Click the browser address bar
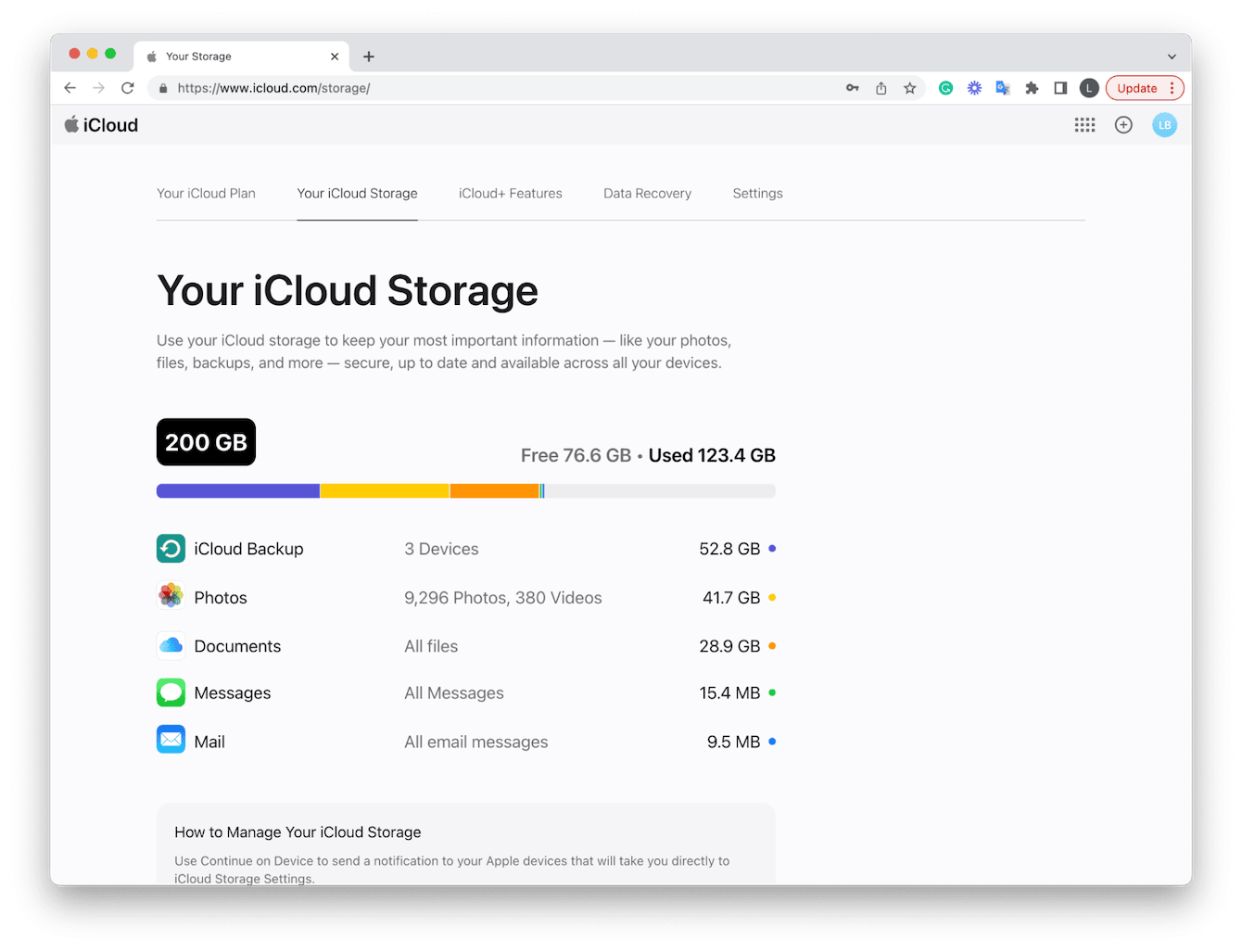This screenshot has height=952, width=1242. pyautogui.click(x=371, y=88)
